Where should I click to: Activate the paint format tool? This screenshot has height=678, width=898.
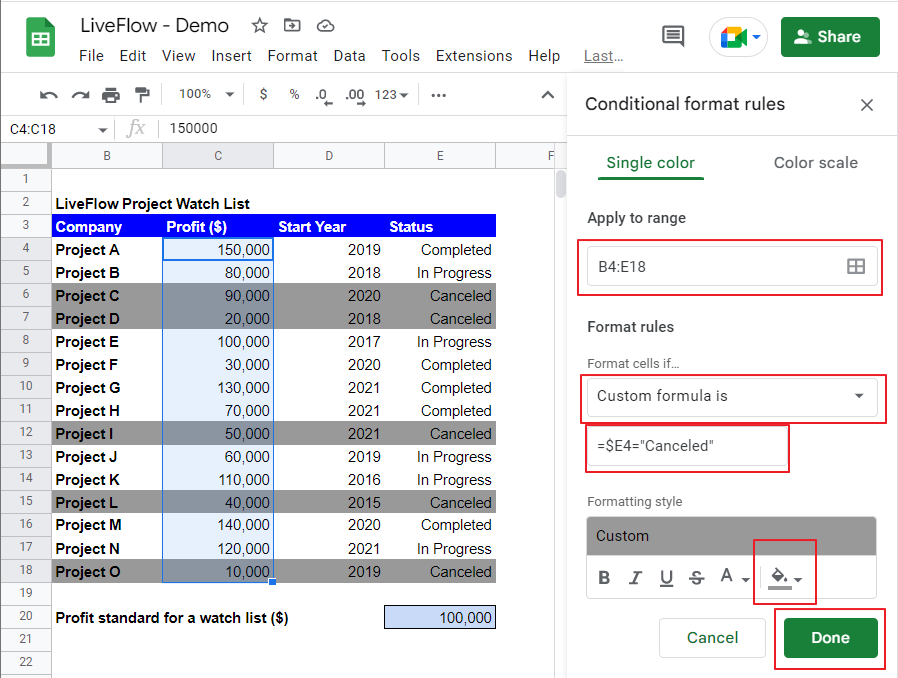pos(141,94)
